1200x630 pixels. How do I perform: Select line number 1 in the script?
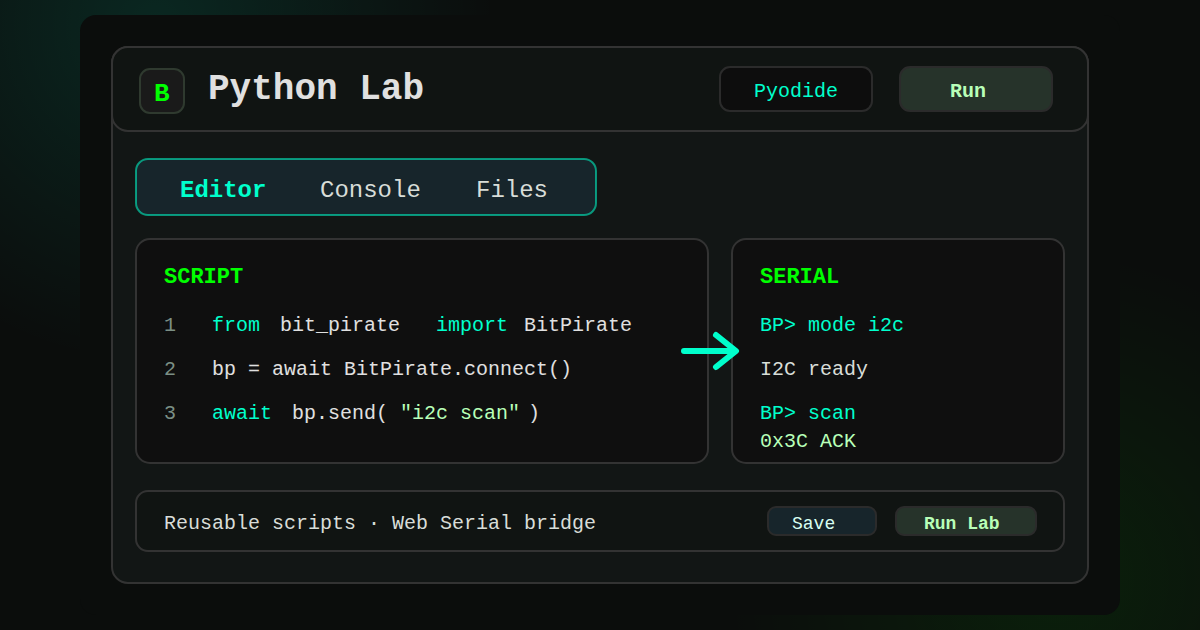click(x=170, y=325)
